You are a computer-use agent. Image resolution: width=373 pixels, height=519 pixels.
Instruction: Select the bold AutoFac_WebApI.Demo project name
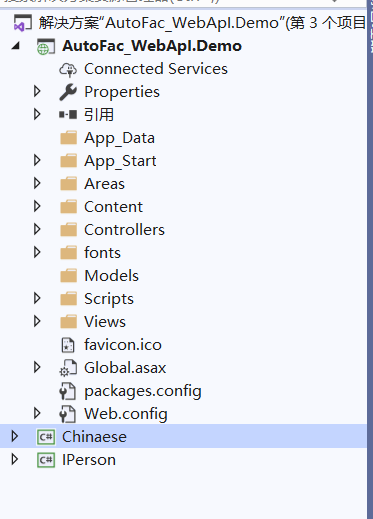click(152, 46)
